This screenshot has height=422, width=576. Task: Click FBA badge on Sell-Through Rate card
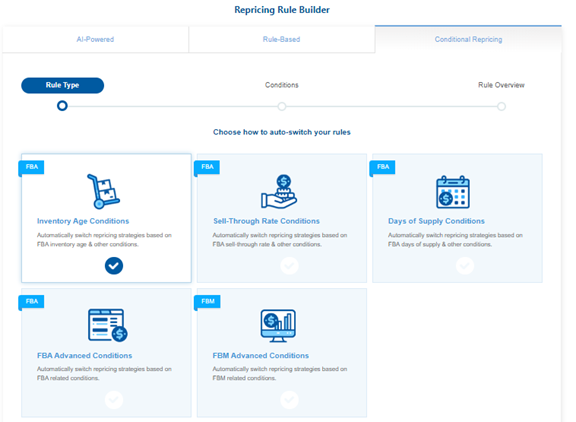(207, 167)
